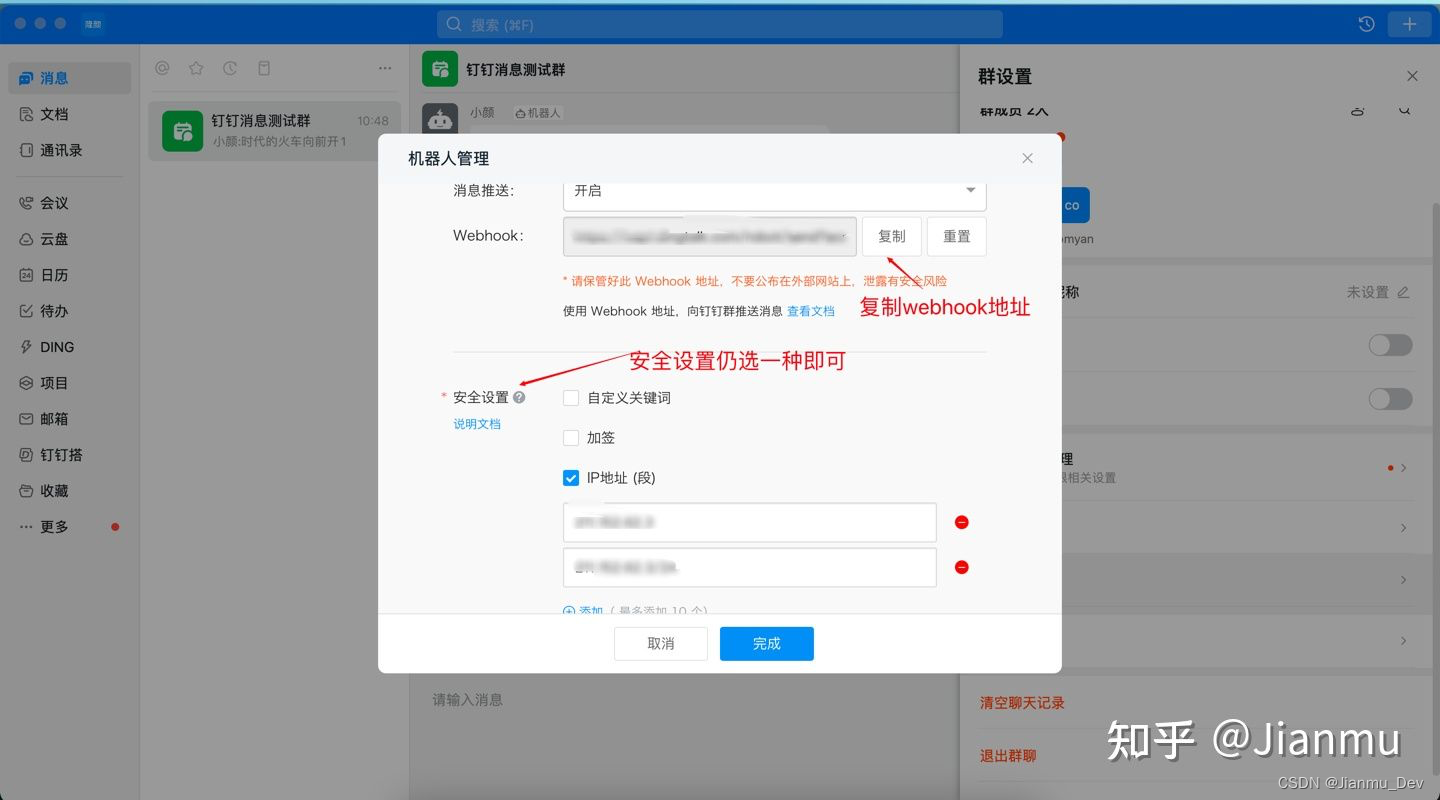The width and height of the screenshot is (1440, 800).
Task: Click the star filter icon above chat list
Action: 196,68
